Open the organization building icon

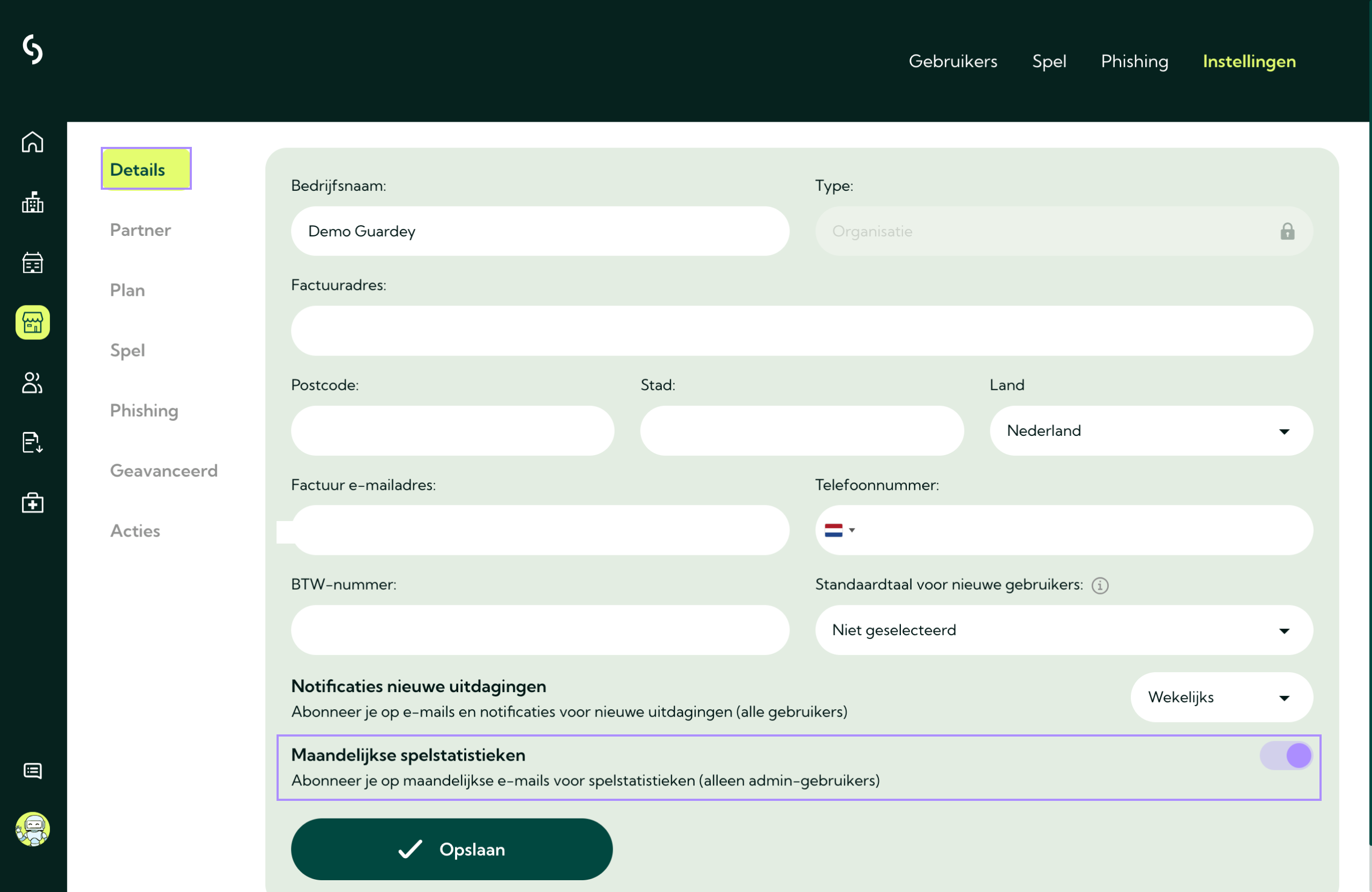[x=32, y=203]
